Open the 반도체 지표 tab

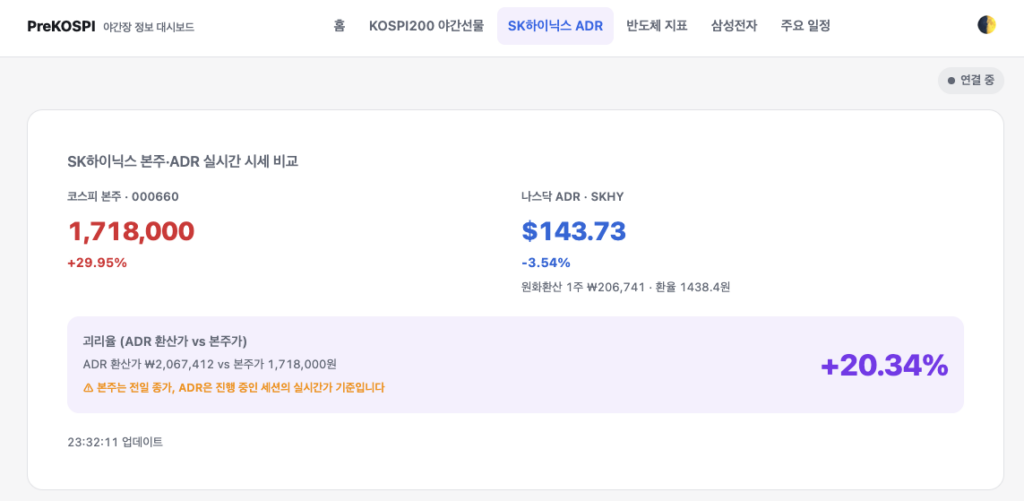coord(657,26)
